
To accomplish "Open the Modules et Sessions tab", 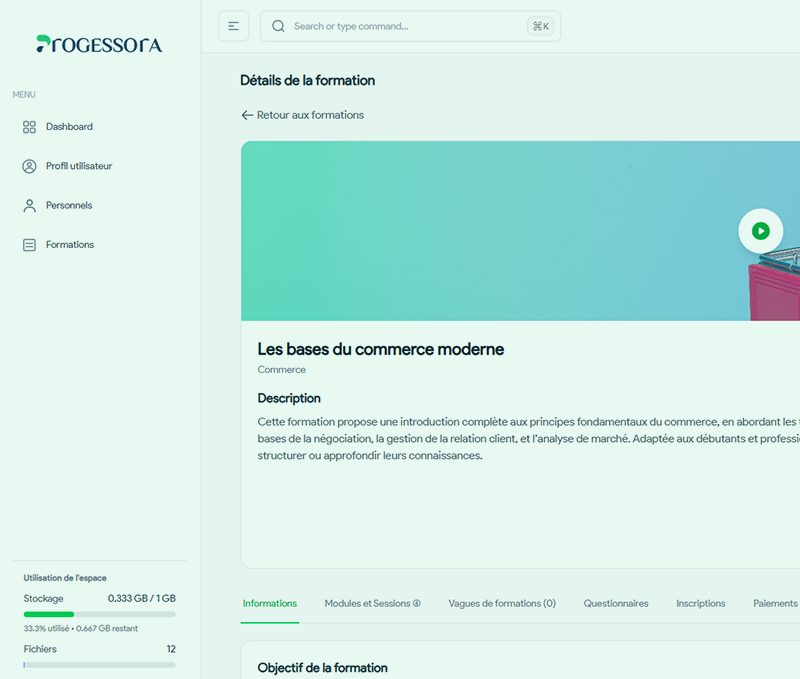I will [372, 604].
